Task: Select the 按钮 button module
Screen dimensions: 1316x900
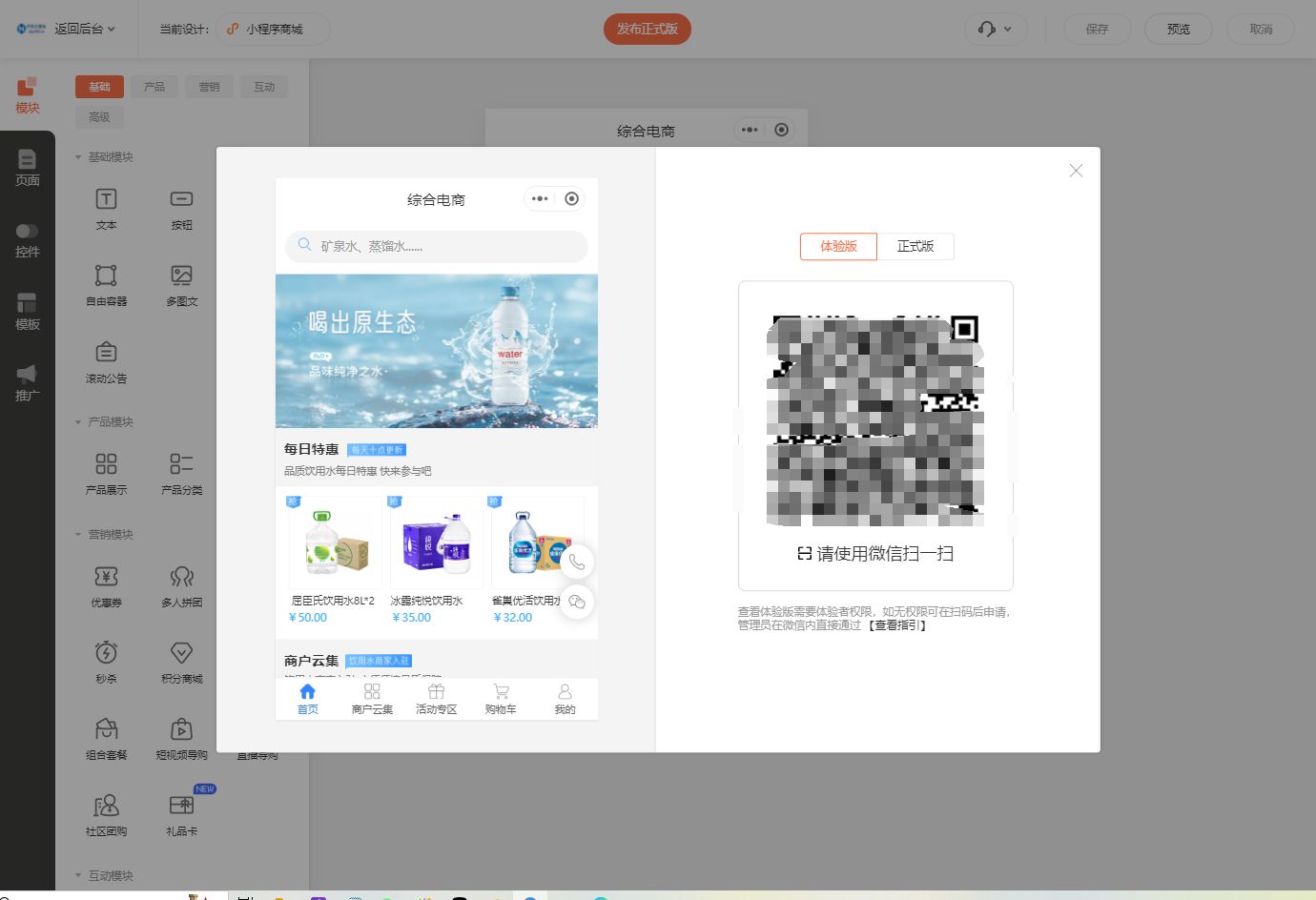Action: pos(181,209)
